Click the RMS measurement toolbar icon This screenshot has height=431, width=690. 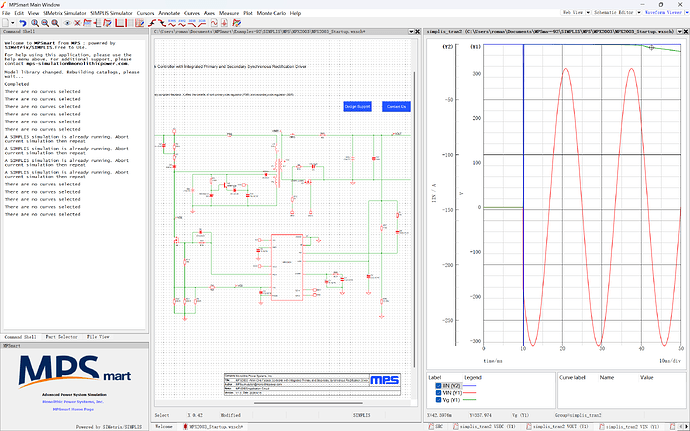coord(171,23)
